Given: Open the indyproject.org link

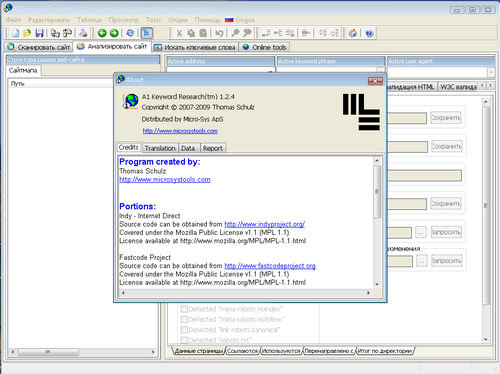Looking at the screenshot, I should pyautogui.click(x=265, y=224).
